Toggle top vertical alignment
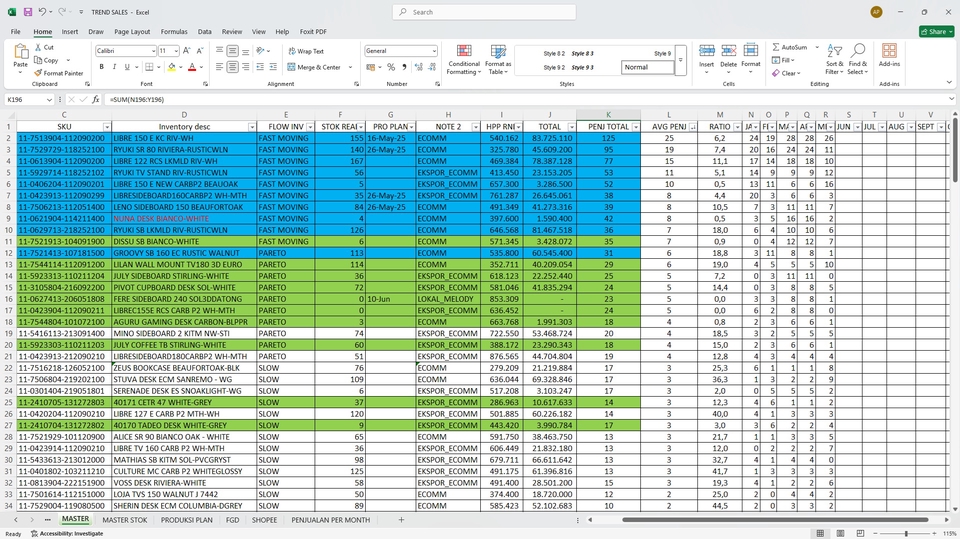This screenshot has width=960, height=539. [219, 51]
